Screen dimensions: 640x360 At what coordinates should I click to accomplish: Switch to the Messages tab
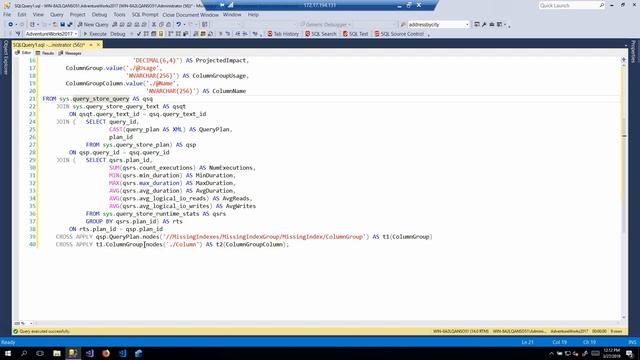pos(70,53)
